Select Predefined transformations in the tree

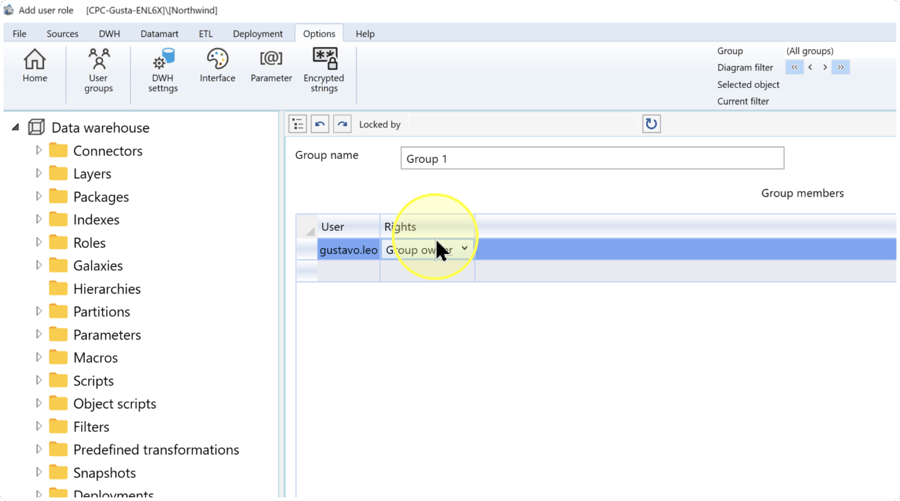coord(156,449)
